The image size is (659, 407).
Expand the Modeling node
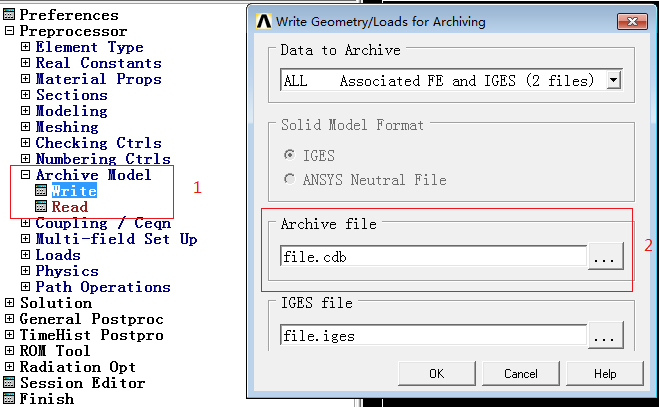pos(26,111)
